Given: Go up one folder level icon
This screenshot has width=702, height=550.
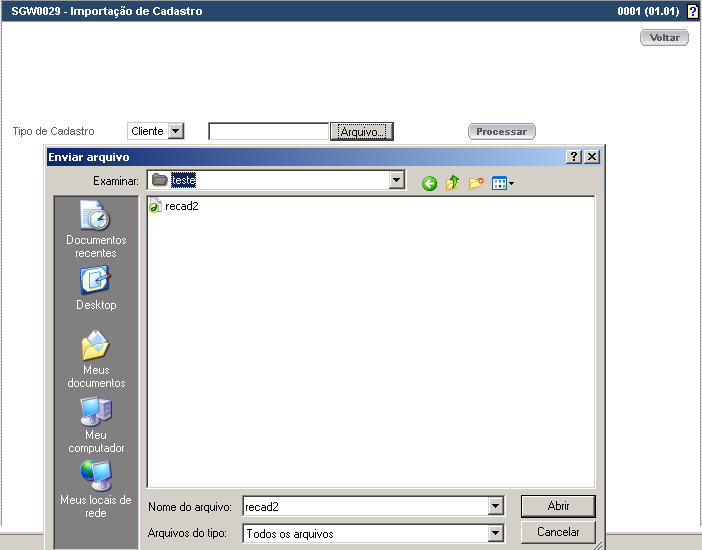Looking at the screenshot, I should [453, 183].
